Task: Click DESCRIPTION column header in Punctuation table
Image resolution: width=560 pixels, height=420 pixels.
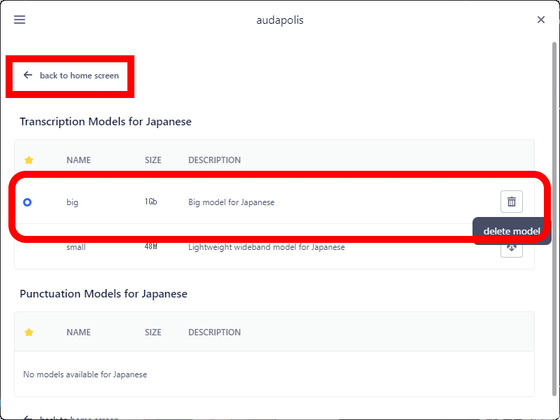Action: pos(214,332)
